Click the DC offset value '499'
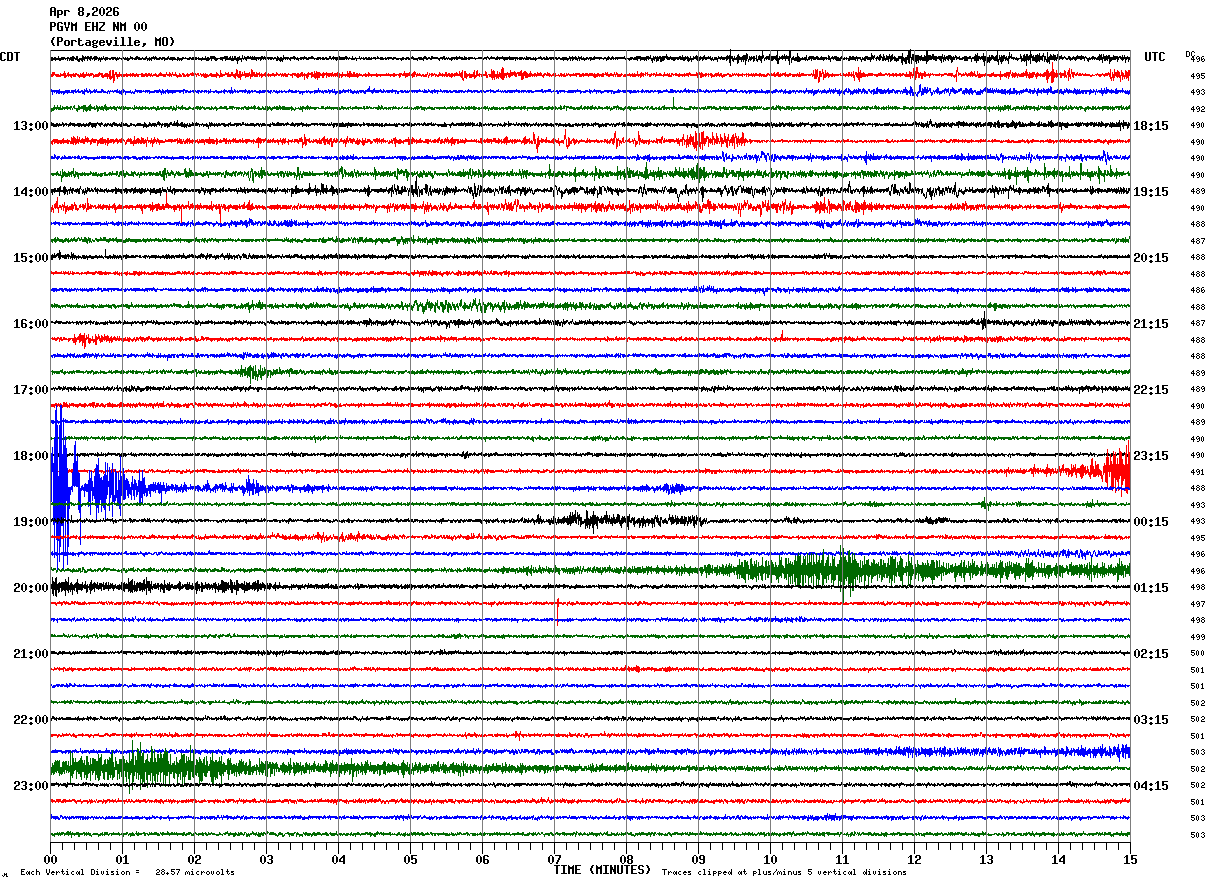The height and width of the screenshot is (886, 1210). [x=1197, y=637]
